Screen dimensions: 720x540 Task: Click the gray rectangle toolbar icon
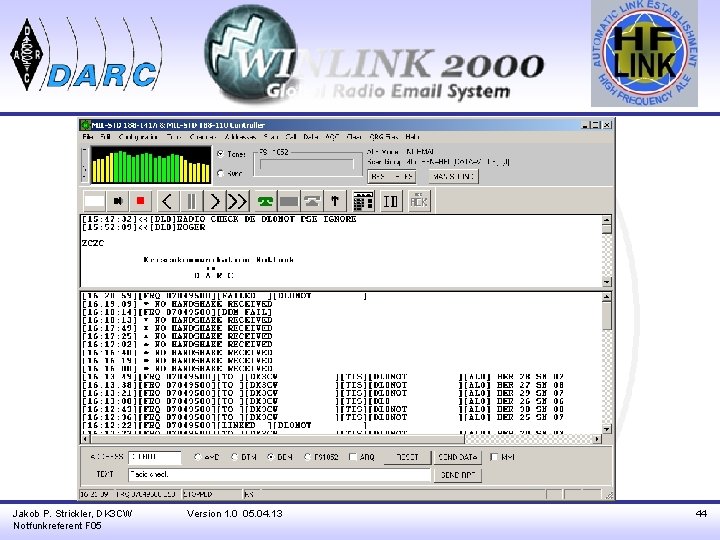point(288,201)
